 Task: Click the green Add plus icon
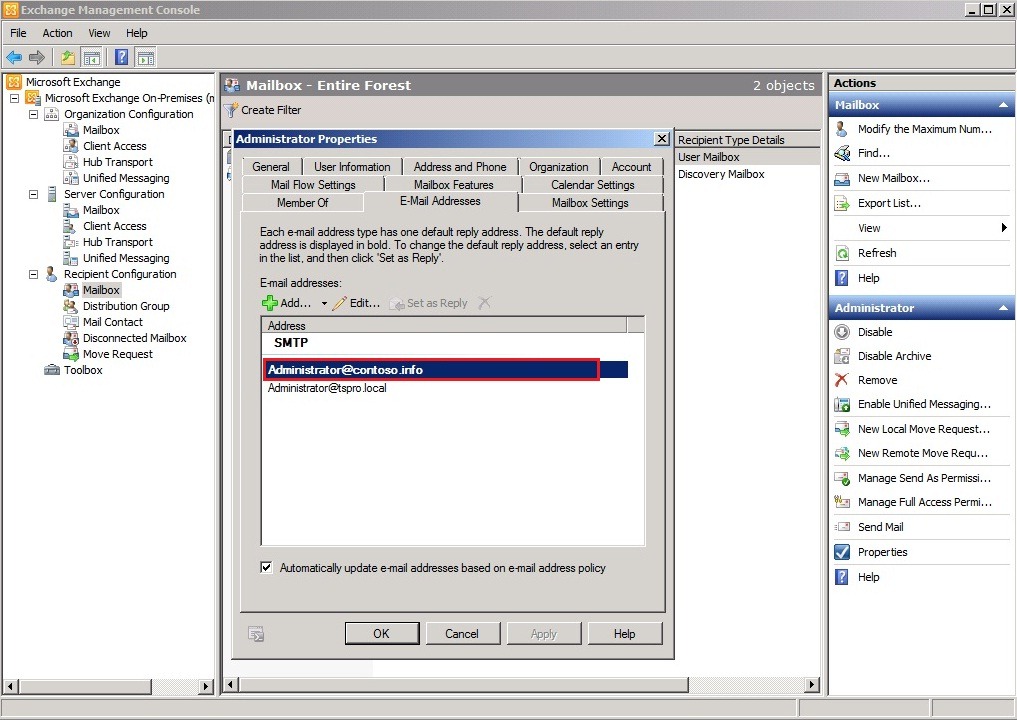[270, 303]
